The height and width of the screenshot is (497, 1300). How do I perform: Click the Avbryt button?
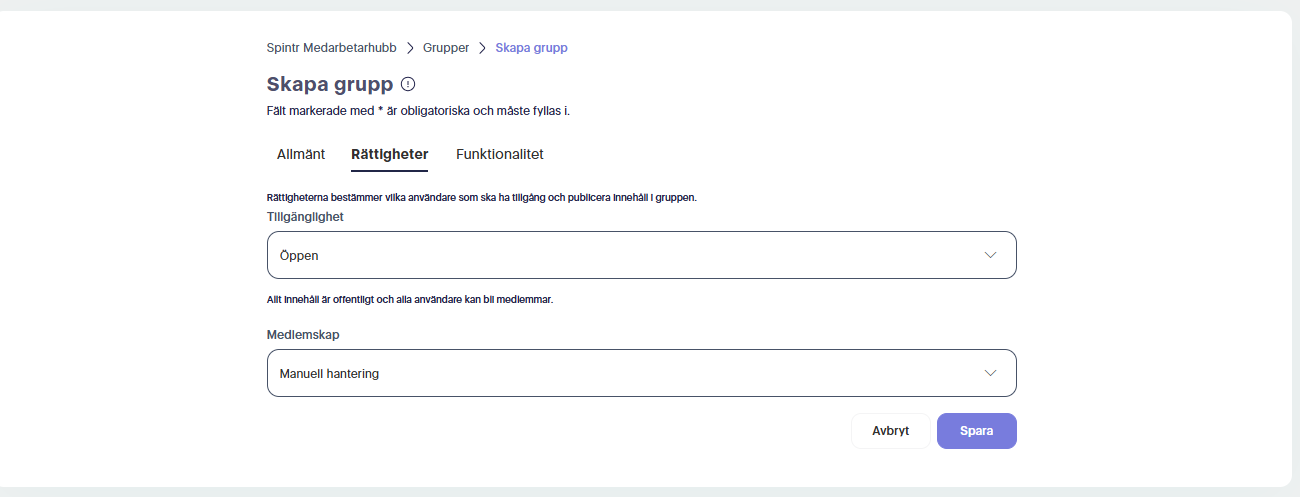890,431
